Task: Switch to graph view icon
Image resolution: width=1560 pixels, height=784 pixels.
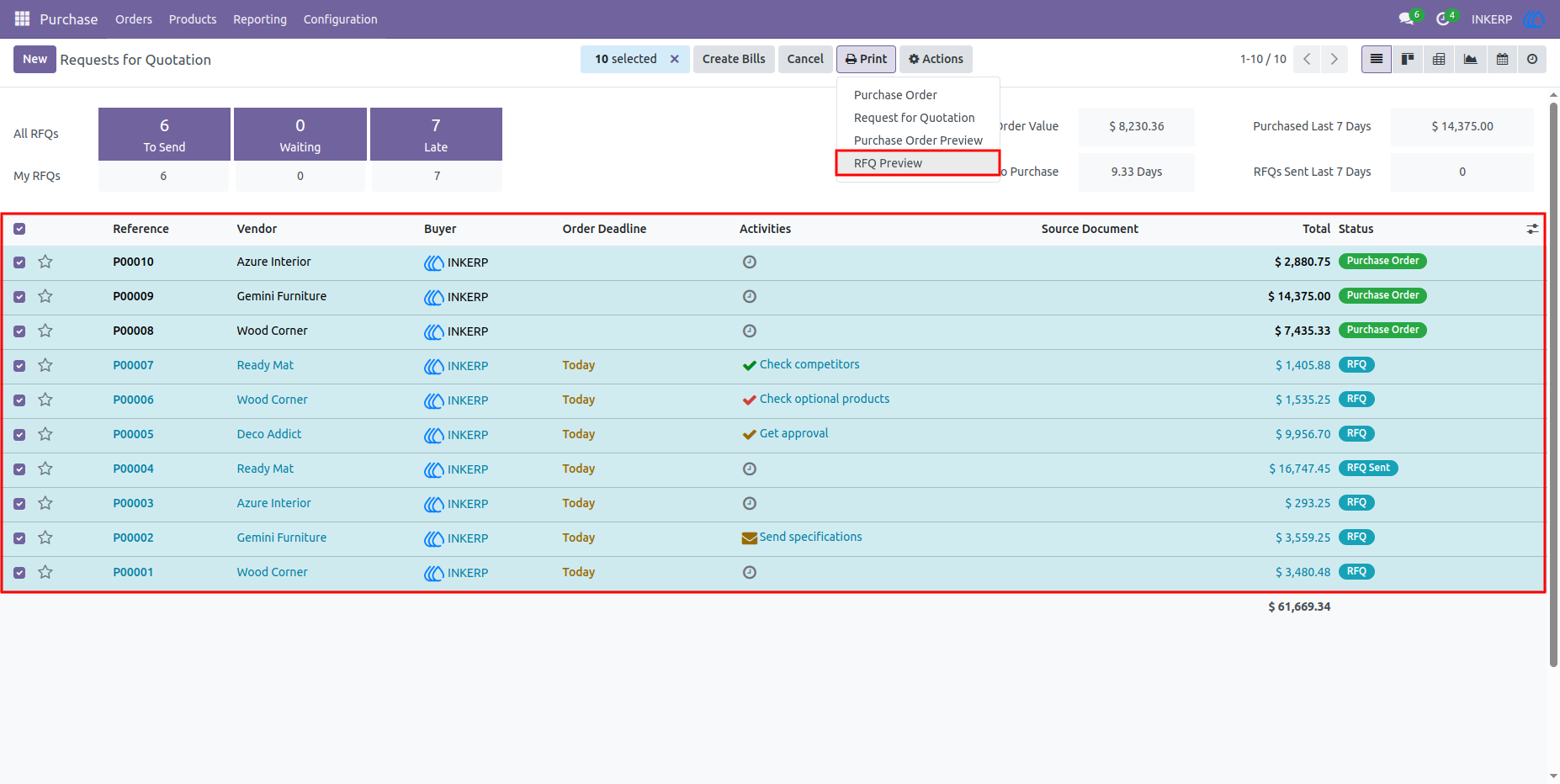Action: [x=1470, y=59]
